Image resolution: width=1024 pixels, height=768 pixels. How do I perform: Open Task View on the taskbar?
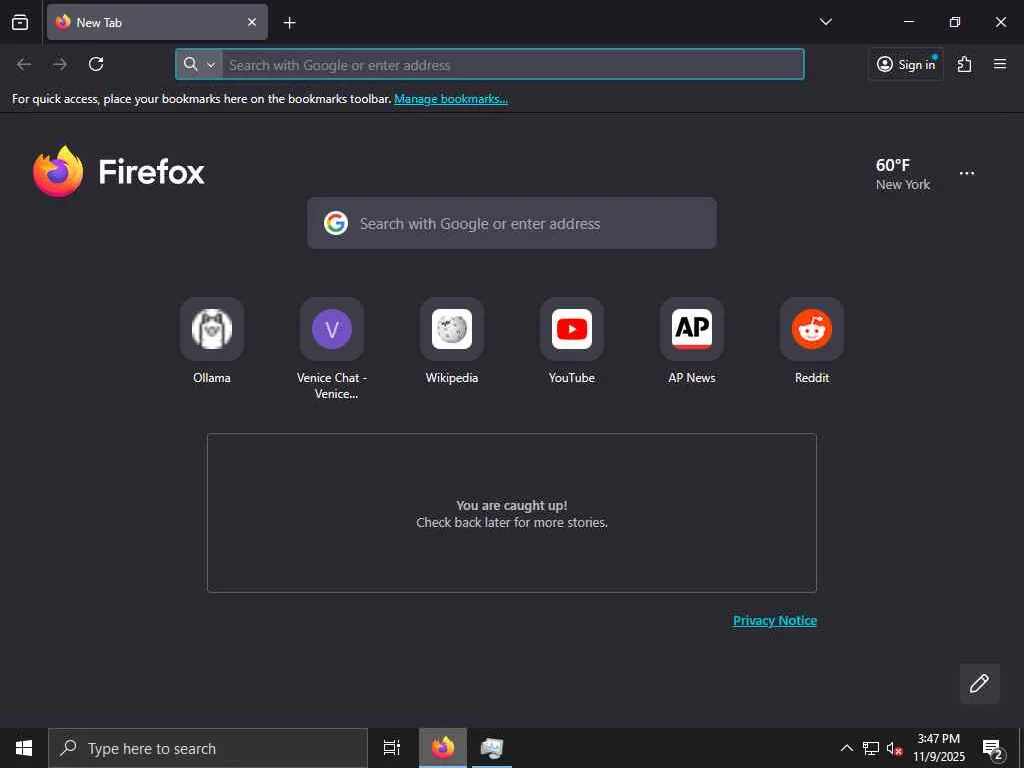coord(392,748)
